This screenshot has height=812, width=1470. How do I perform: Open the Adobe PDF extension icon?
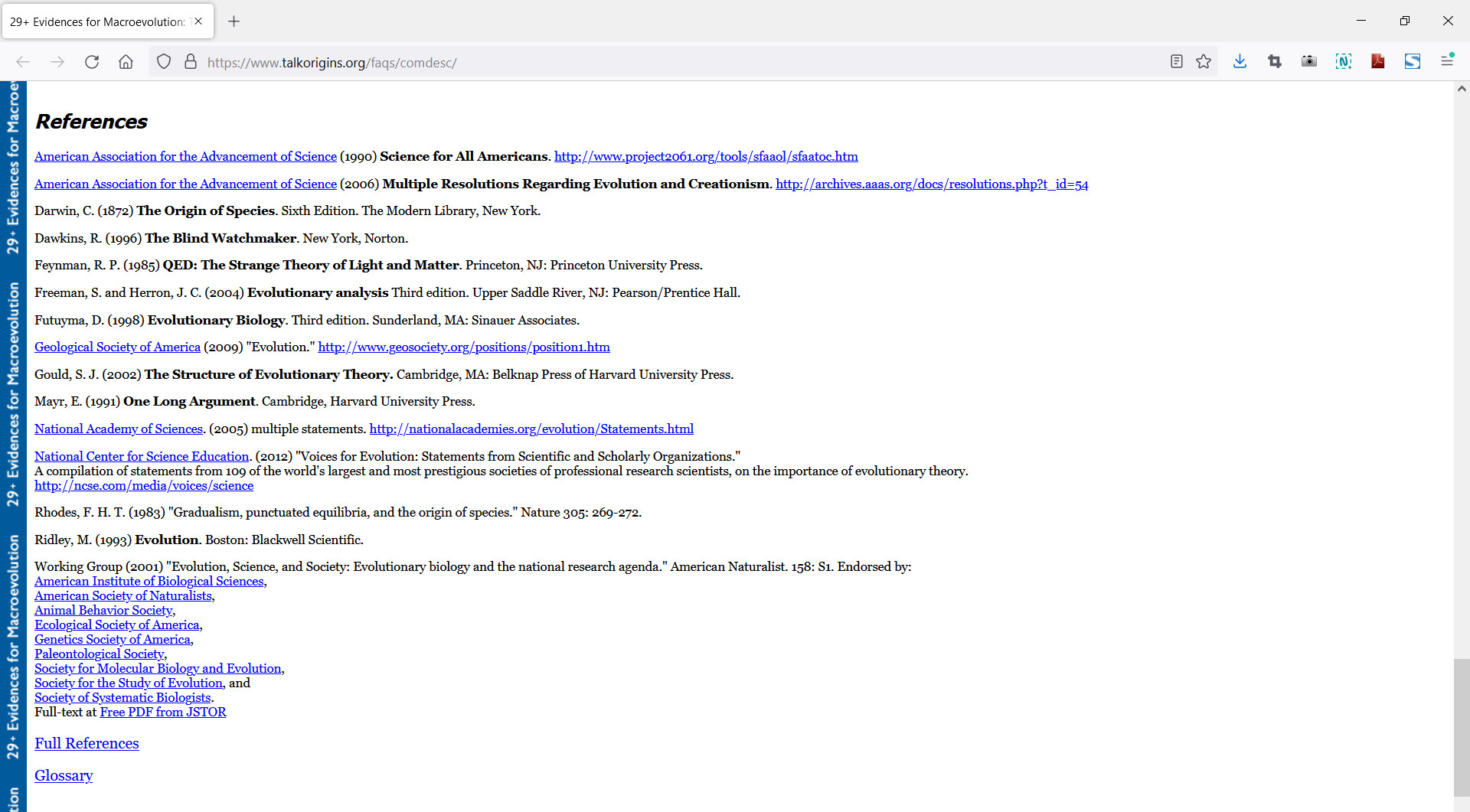[1377, 62]
